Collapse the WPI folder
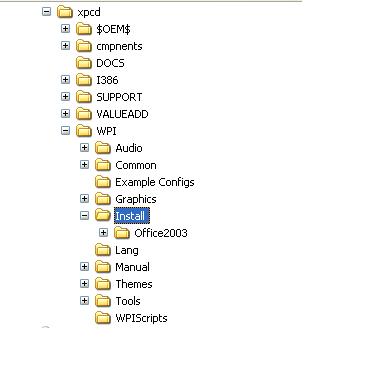This screenshot has height=378, width=376. tap(66, 131)
